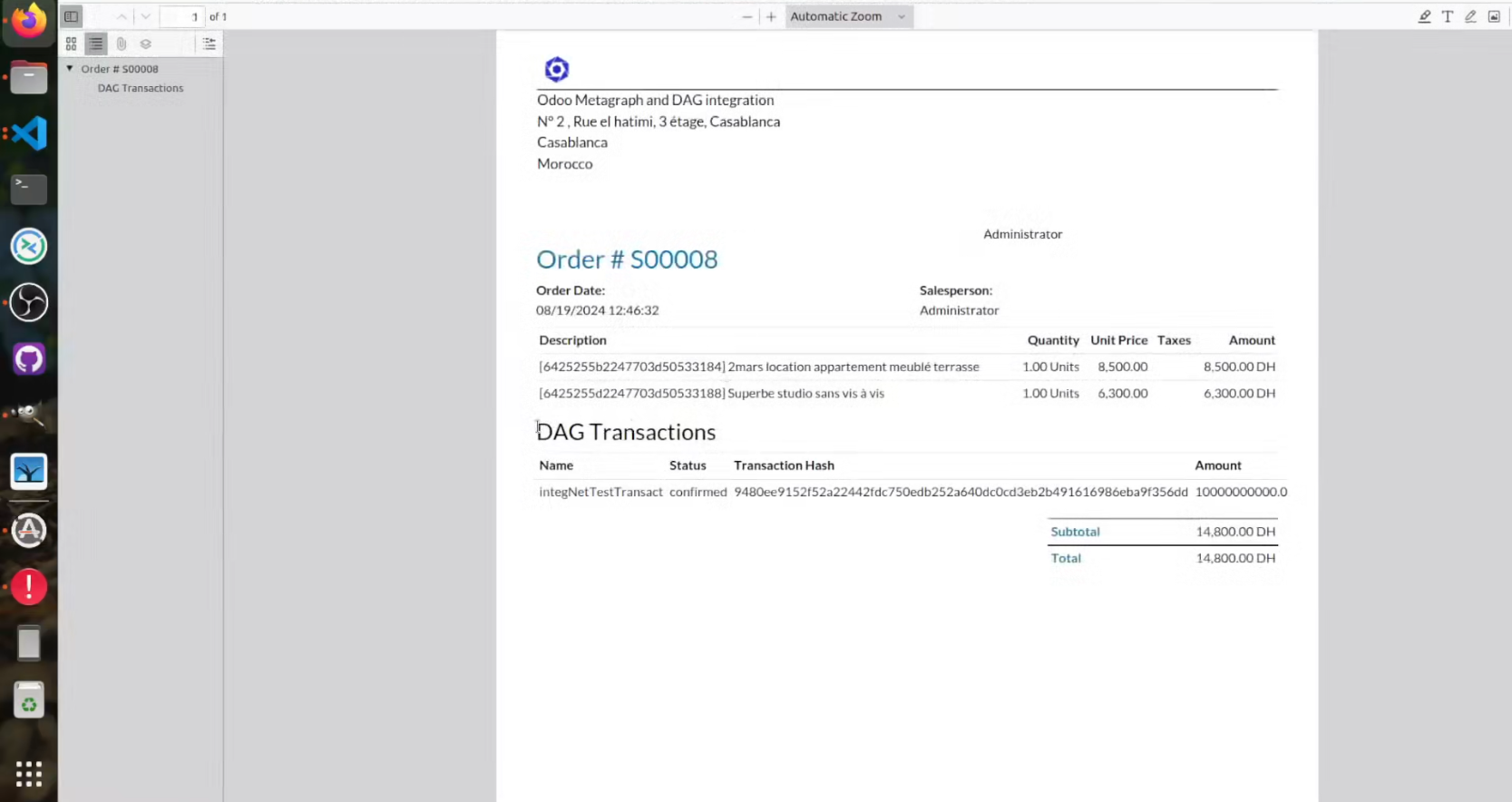Click the 6,300.00 DH amount
1512x802 pixels.
pos(1239,393)
